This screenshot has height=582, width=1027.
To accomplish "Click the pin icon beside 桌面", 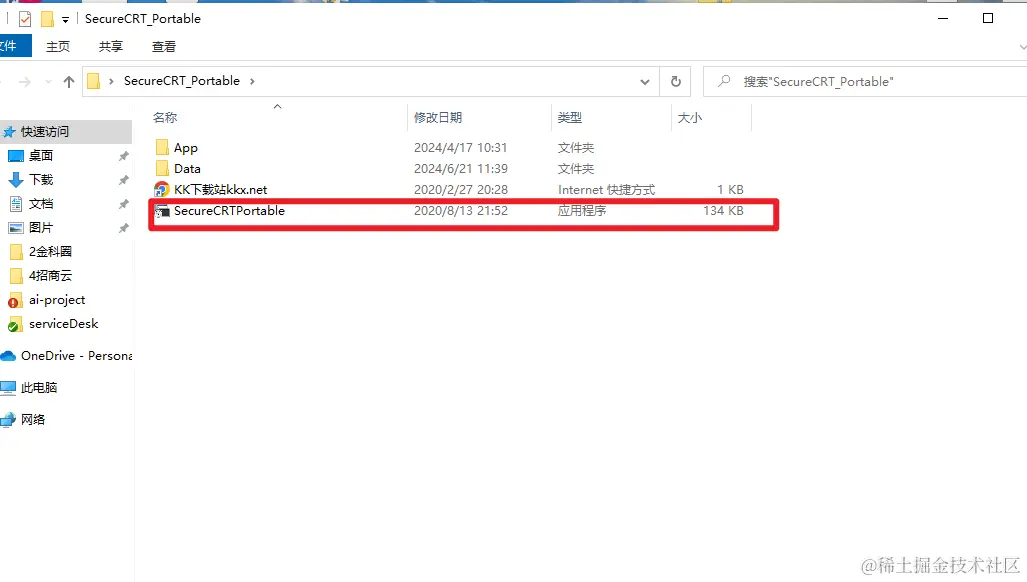I will (123, 156).
